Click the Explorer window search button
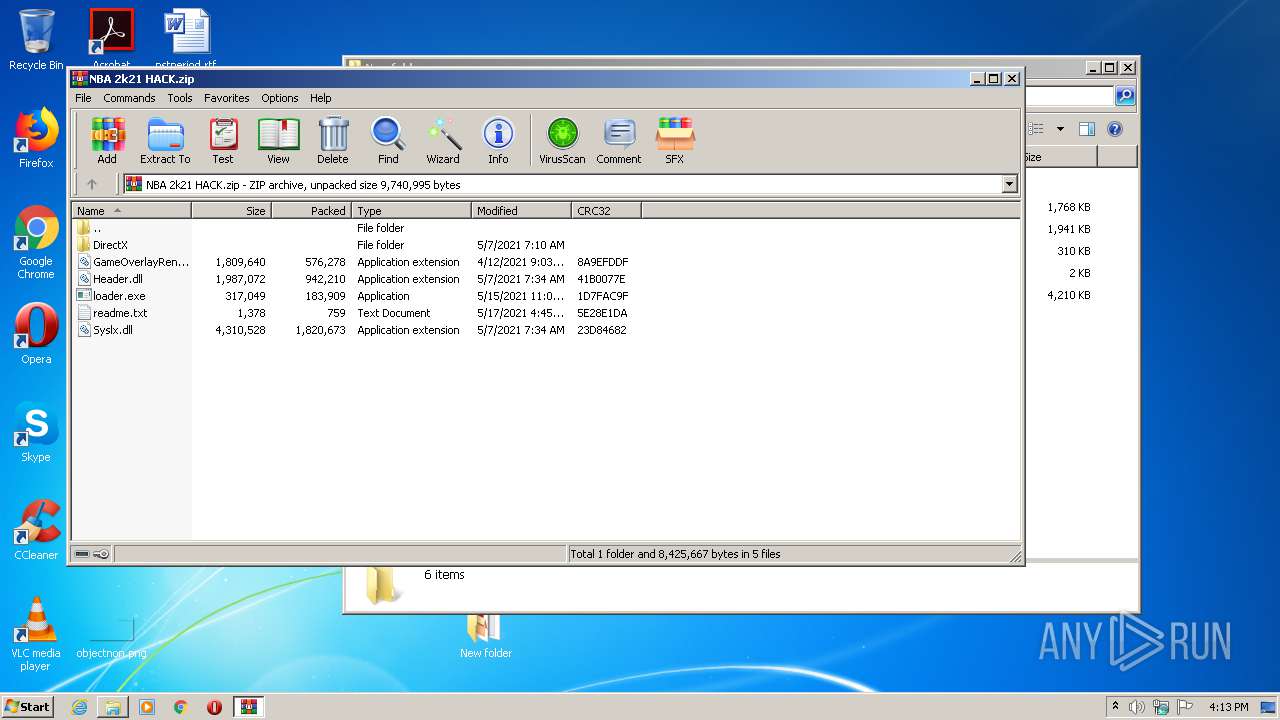This screenshot has width=1280, height=720. point(1125,96)
